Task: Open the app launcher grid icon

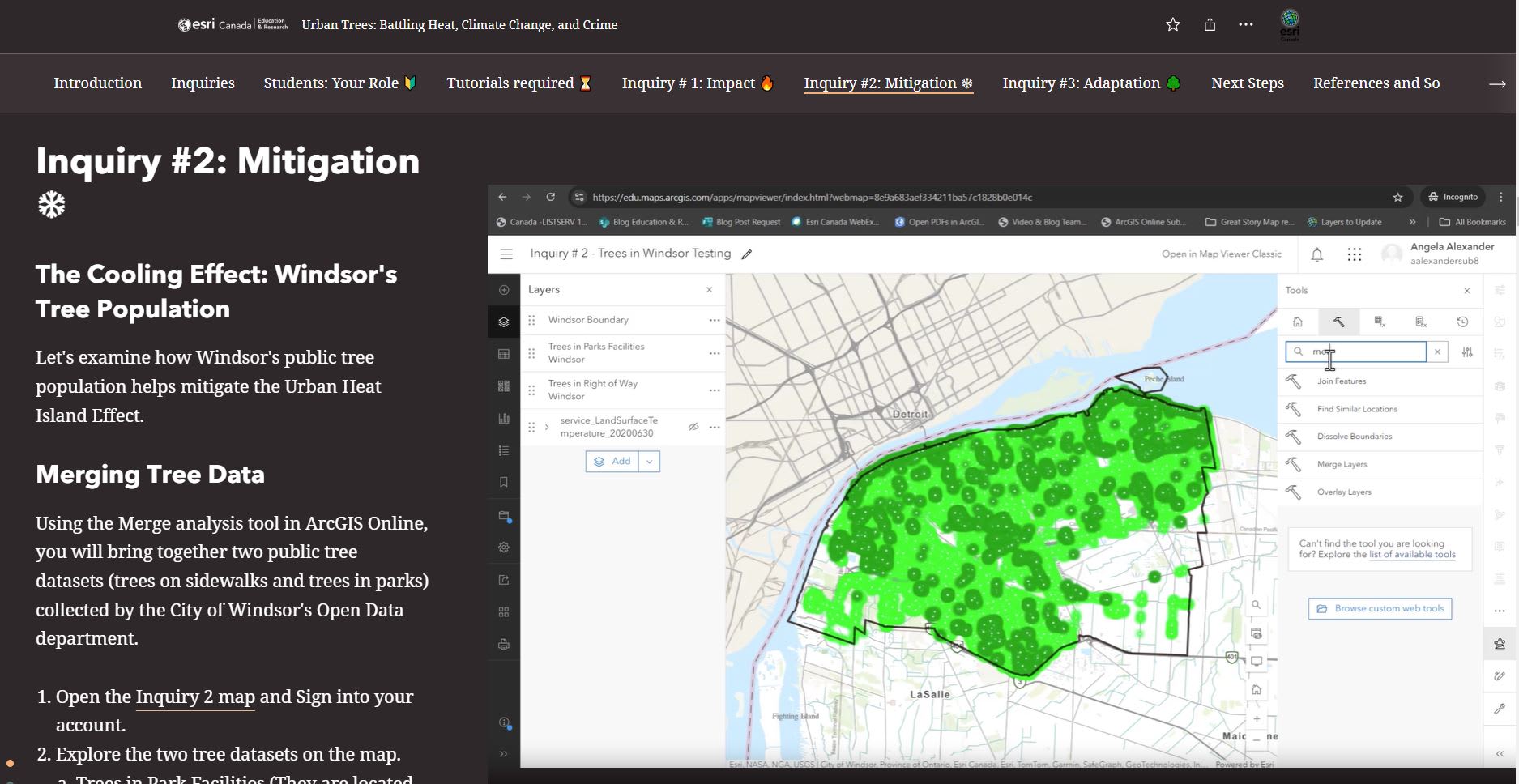Action: point(1355,255)
